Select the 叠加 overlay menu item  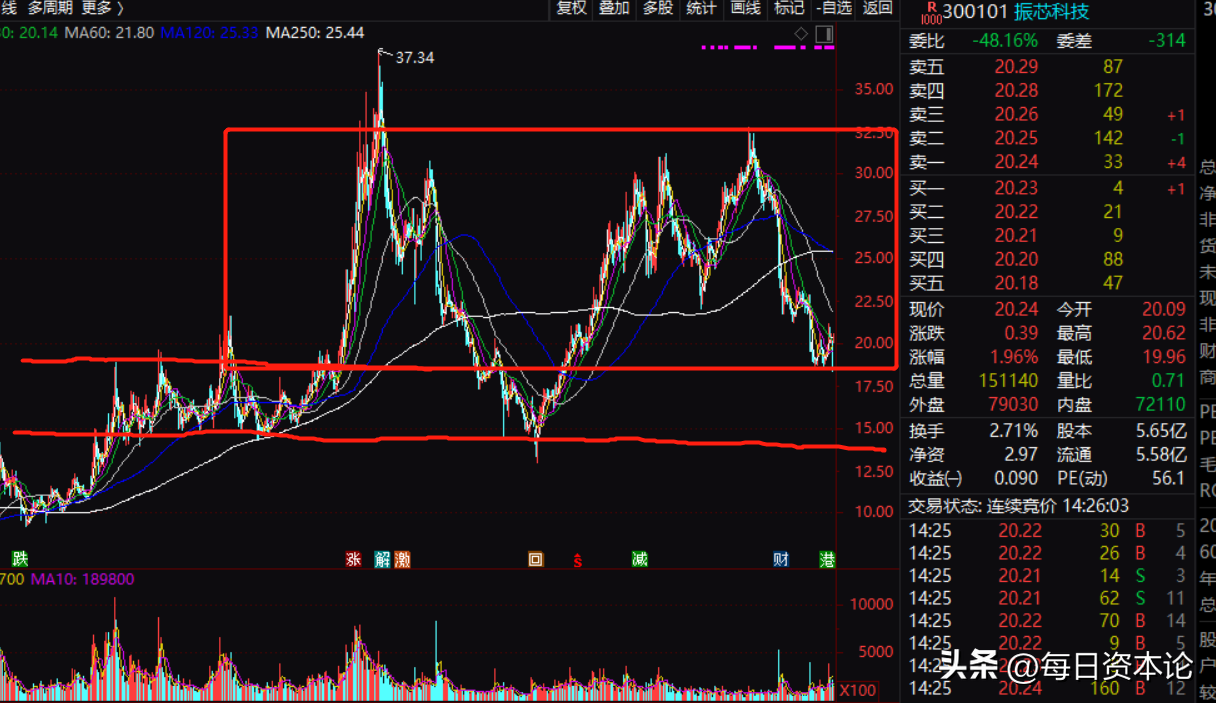coord(614,9)
